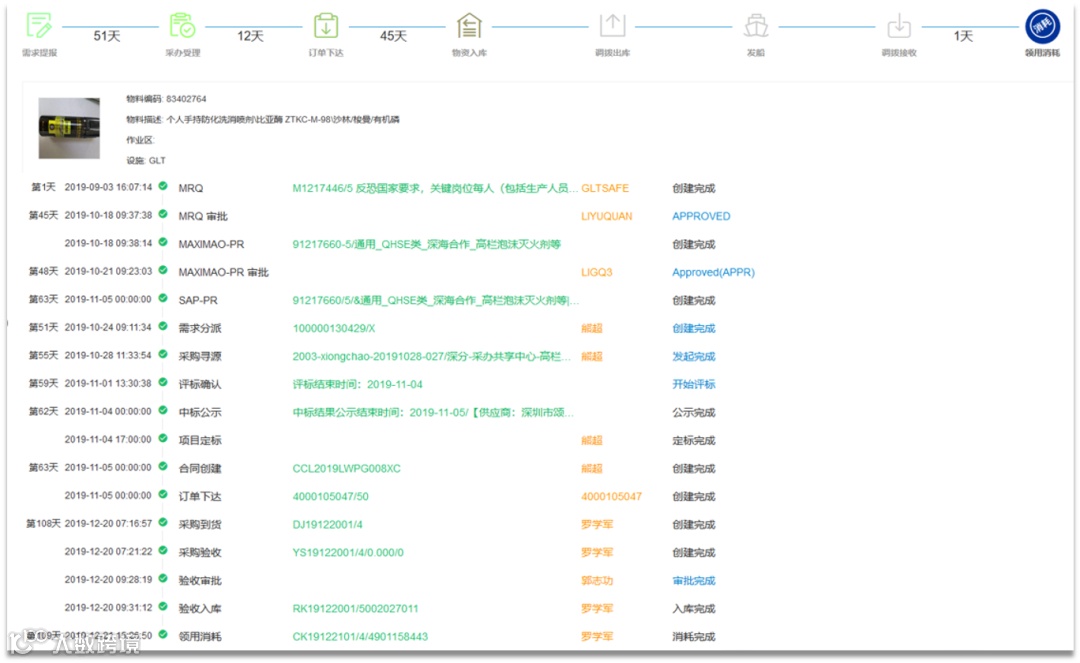Click user name LIYUQUAN
The image size is (1080, 663).
point(606,216)
